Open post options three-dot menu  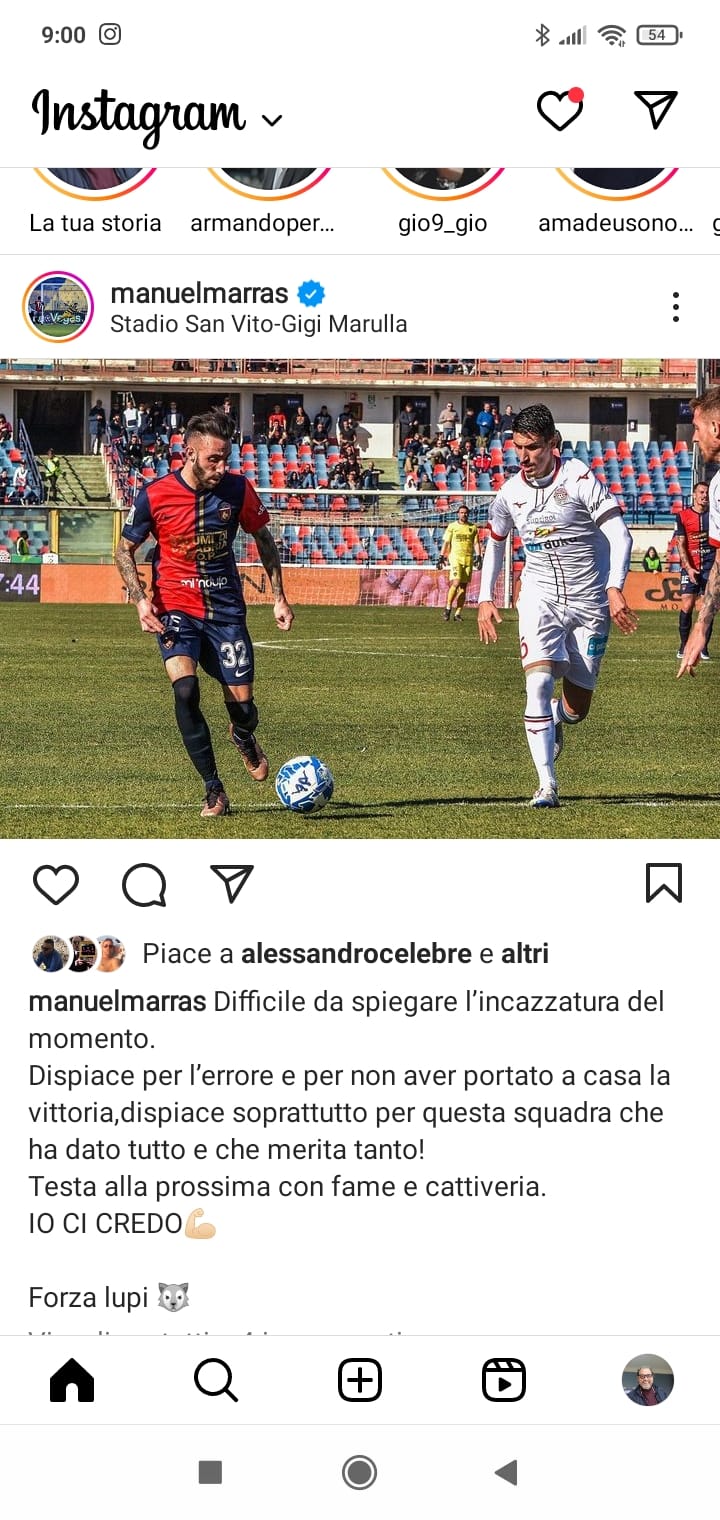pos(676,307)
